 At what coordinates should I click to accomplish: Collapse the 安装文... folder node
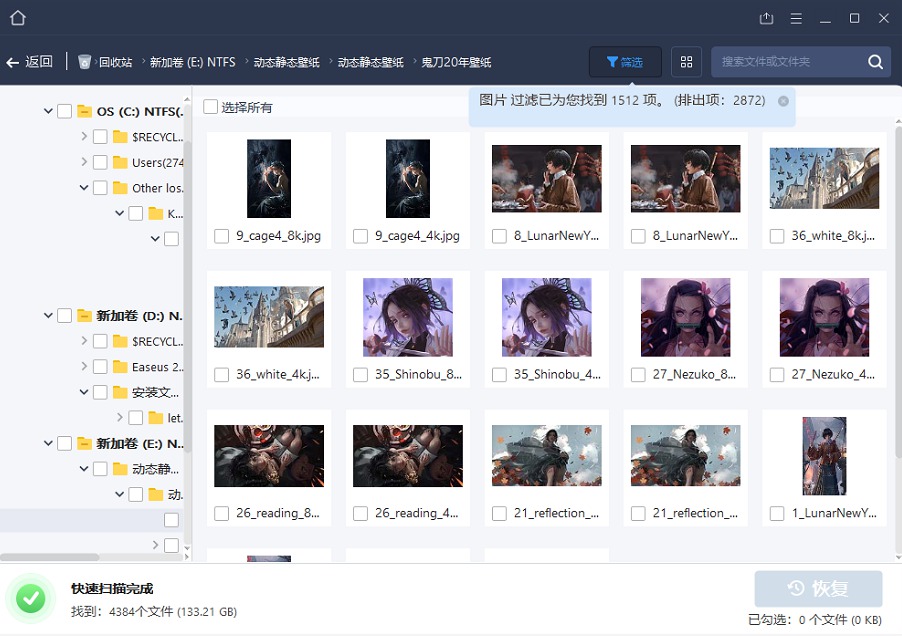[x=84, y=392]
